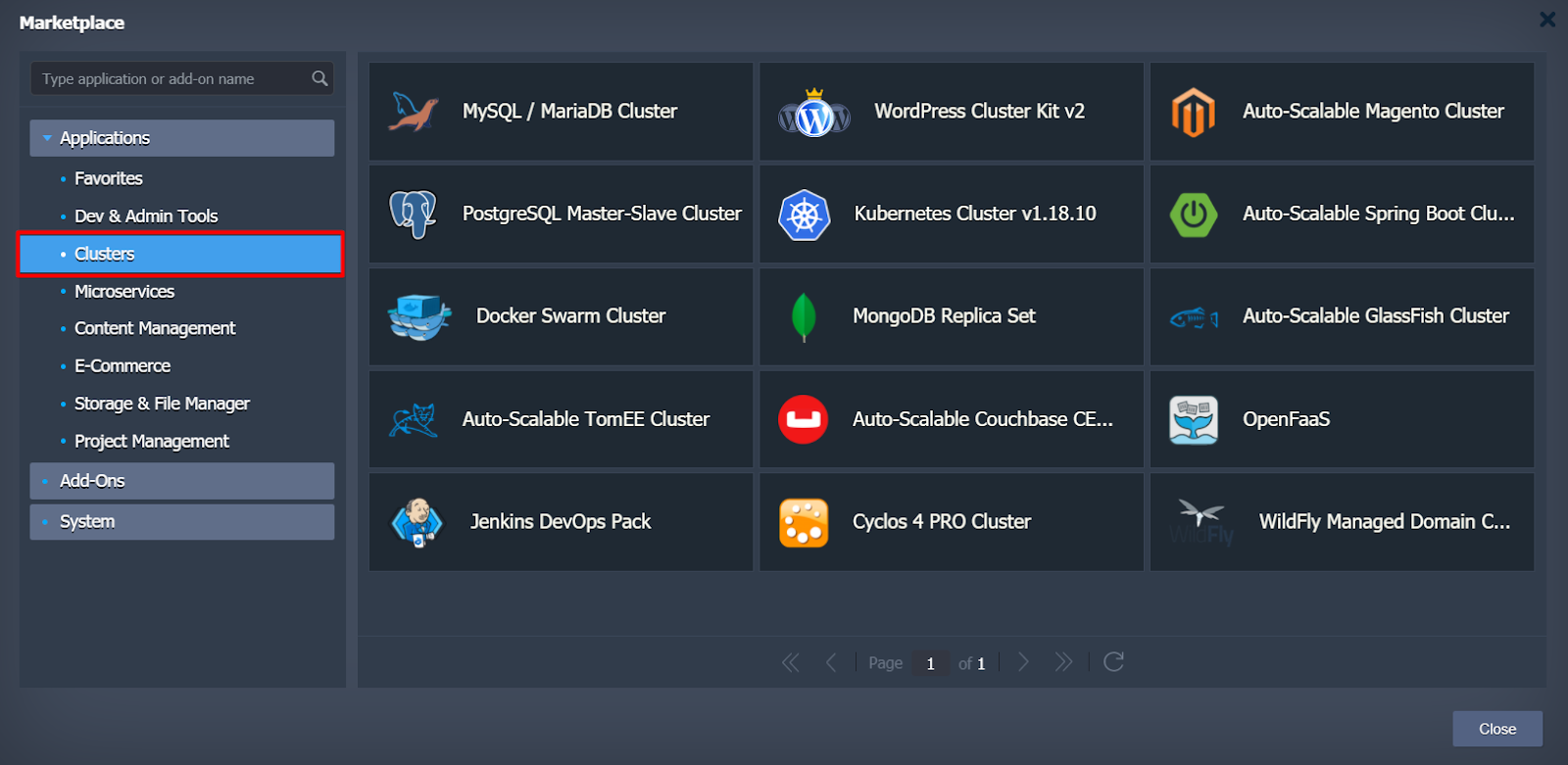
Task: Focus the application name search field
Action: coord(182,78)
